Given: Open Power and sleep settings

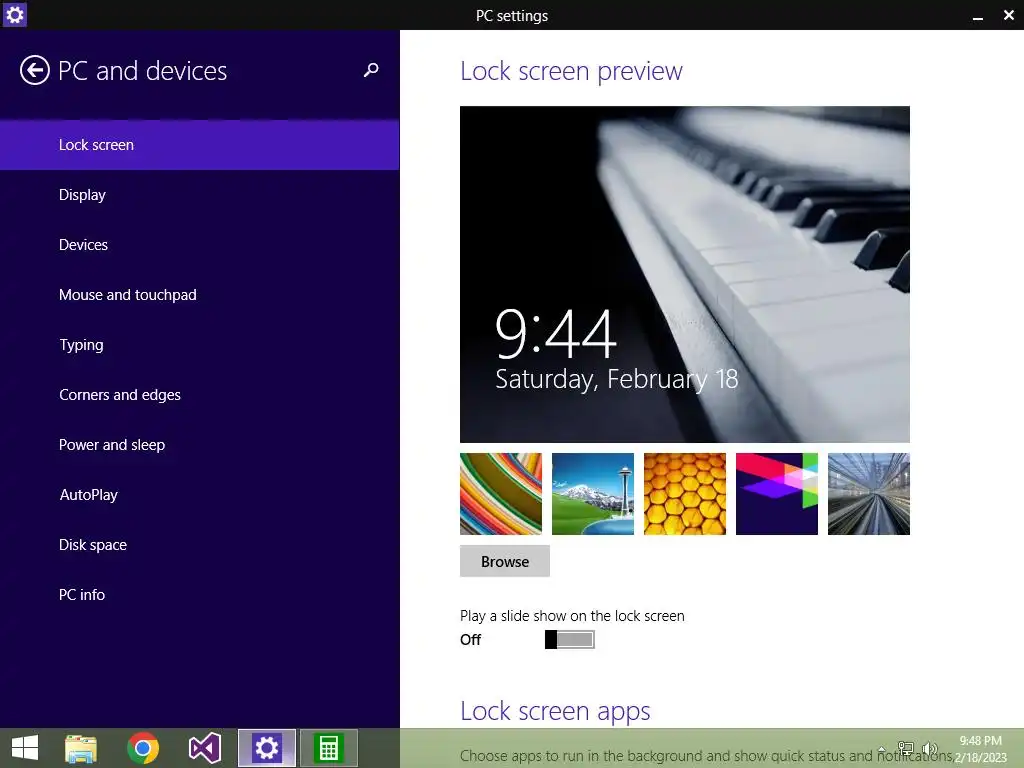Looking at the screenshot, I should [x=199, y=445].
